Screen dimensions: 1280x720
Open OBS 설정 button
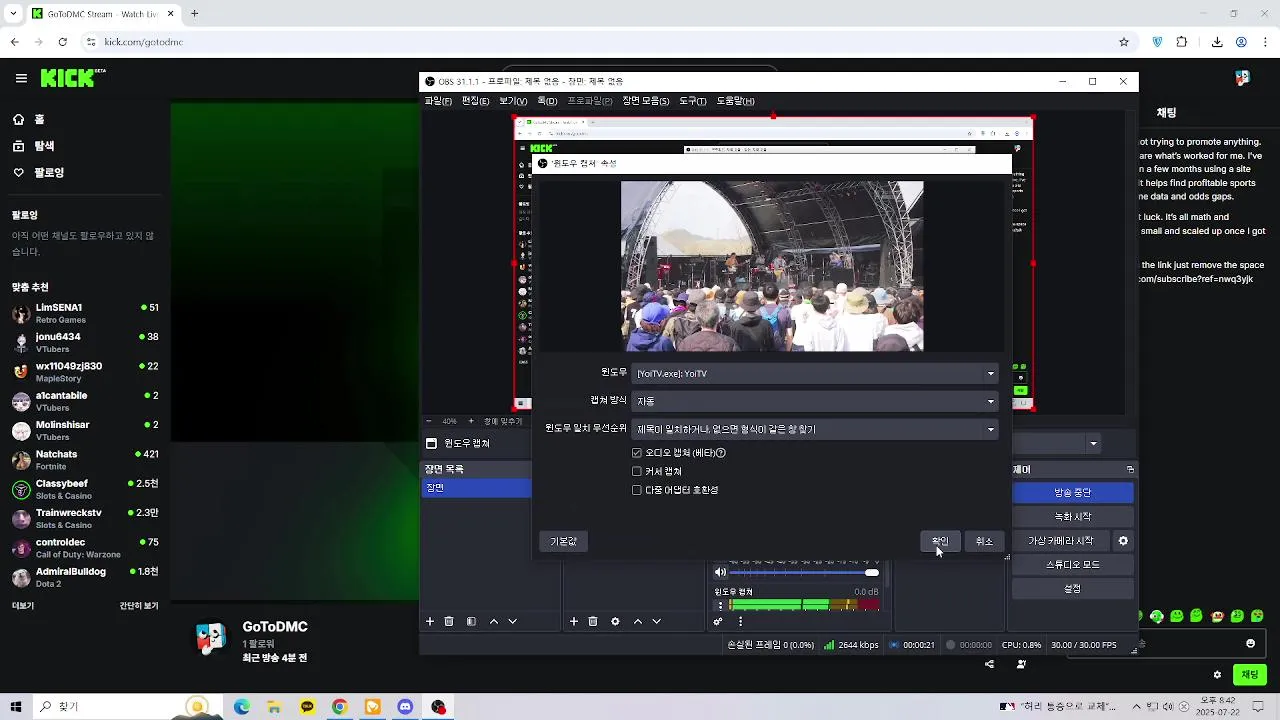1073,589
